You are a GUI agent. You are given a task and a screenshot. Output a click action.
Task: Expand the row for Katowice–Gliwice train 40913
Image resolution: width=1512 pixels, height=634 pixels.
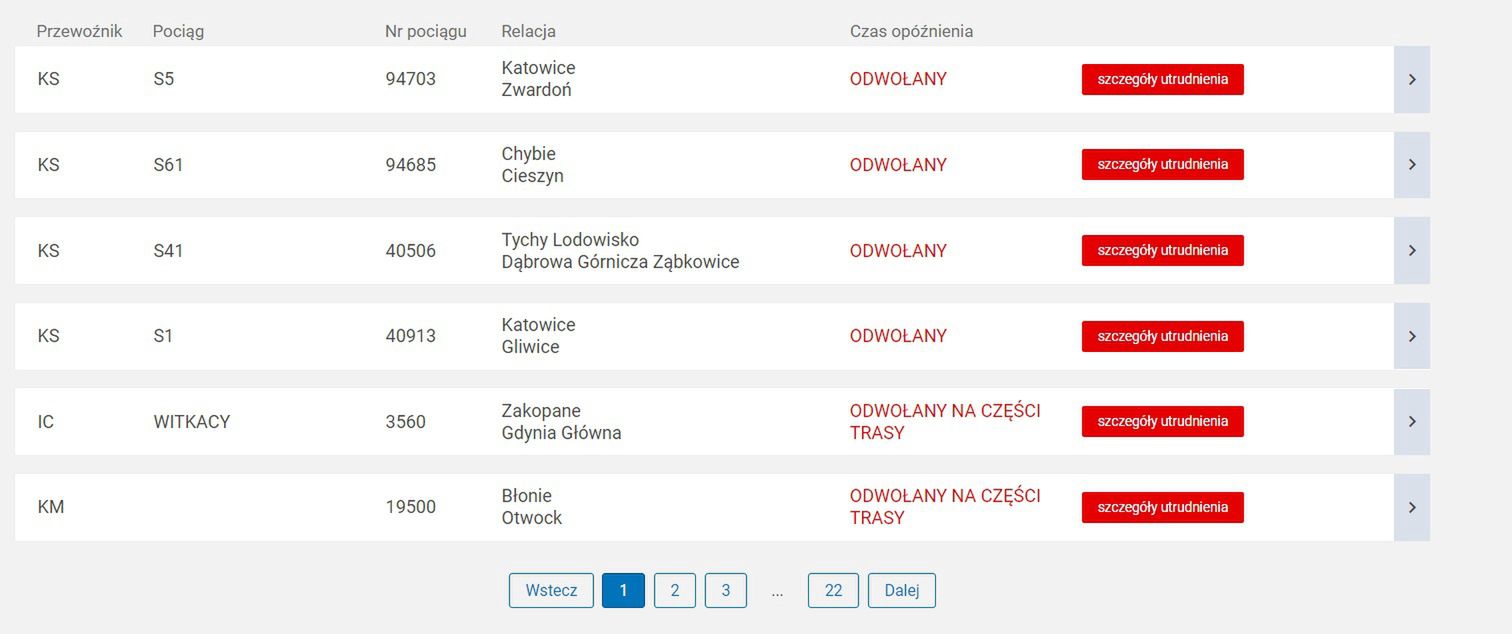[x=1413, y=336]
